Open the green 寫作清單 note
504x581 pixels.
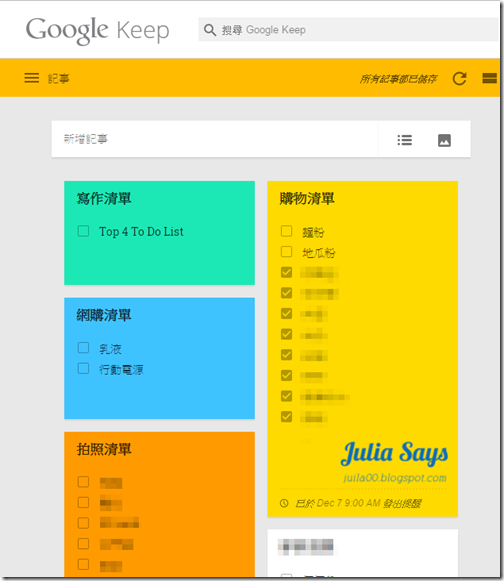click(159, 233)
